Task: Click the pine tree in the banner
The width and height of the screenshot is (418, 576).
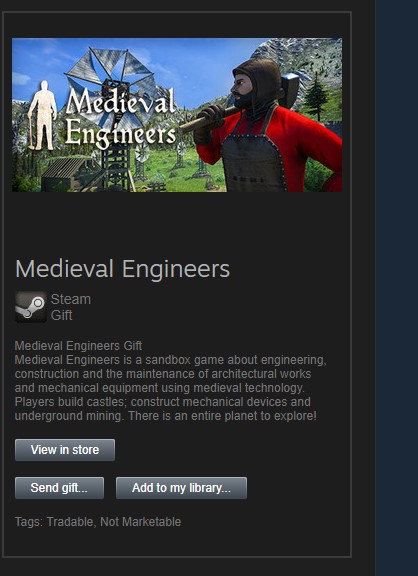Action: tap(316, 97)
